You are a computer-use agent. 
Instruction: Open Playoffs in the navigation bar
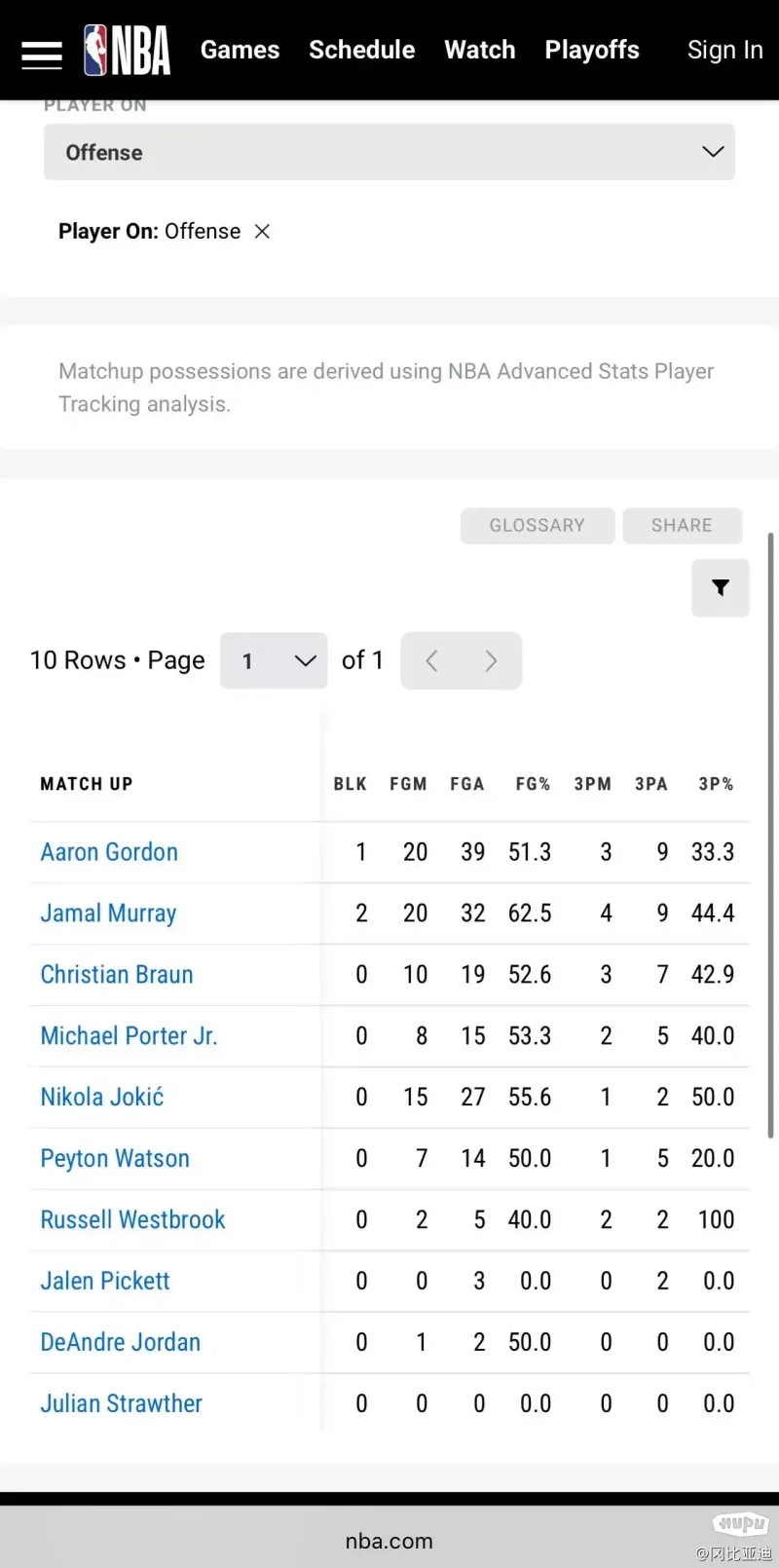pos(592,50)
